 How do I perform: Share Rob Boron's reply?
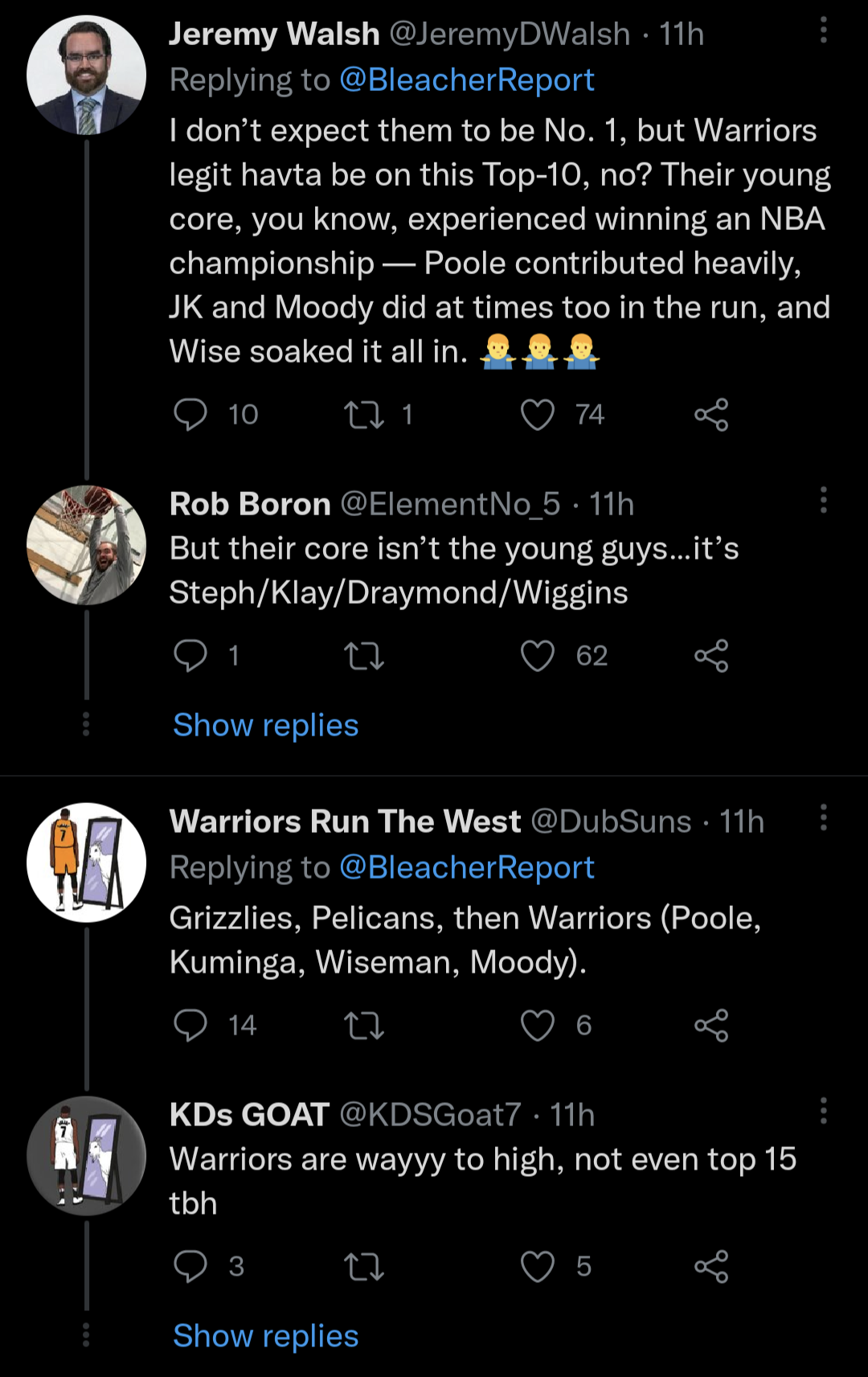[711, 656]
